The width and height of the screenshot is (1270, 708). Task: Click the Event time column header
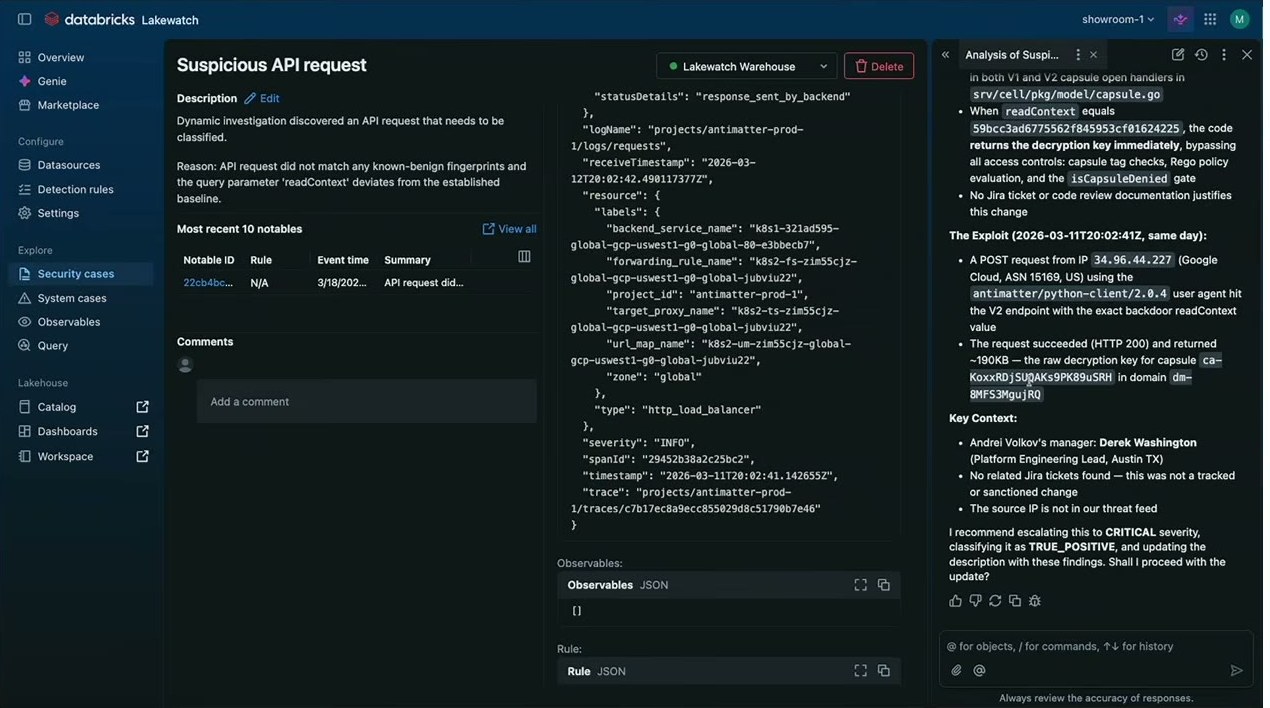click(x=343, y=260)
